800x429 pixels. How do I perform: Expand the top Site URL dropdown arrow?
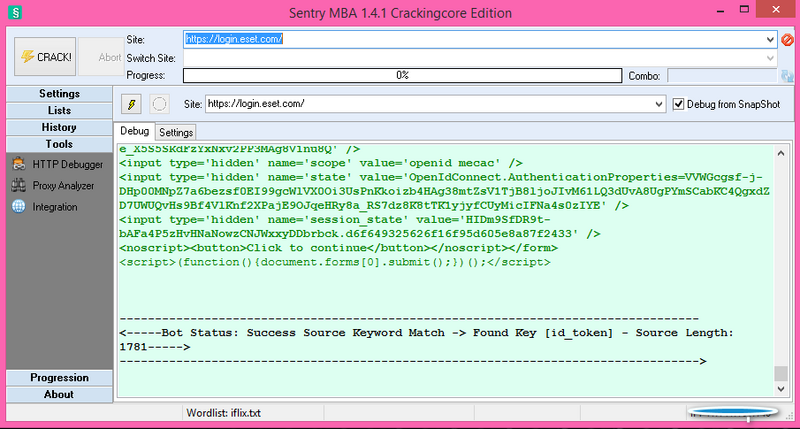coord(770,39)
